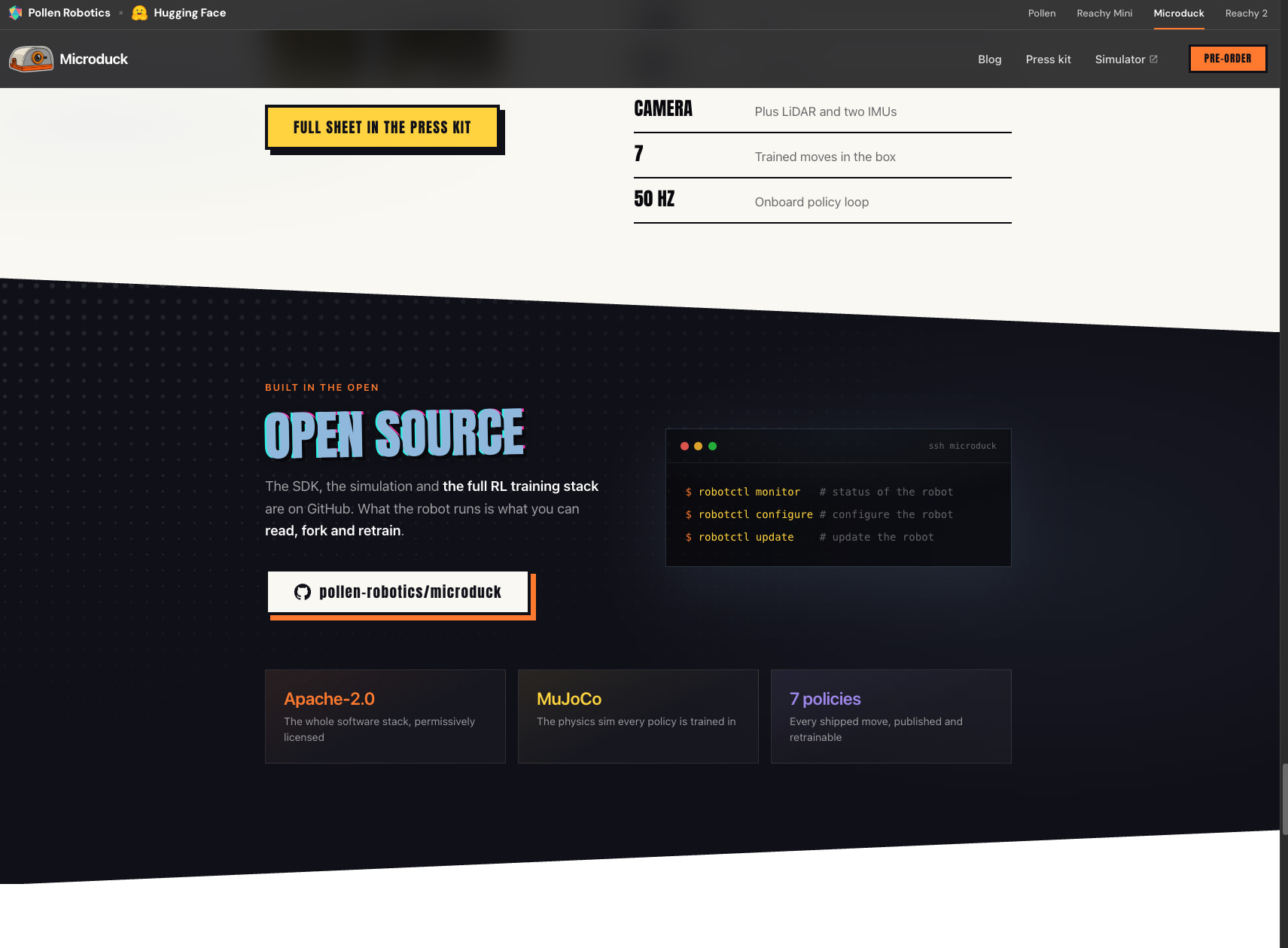
Task: Go to the Reachy 2 tab
Action: (x=1247, y=14)
